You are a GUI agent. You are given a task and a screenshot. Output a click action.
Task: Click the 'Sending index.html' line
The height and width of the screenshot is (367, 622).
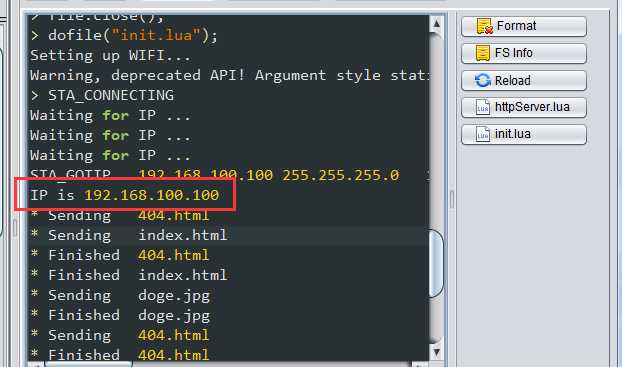click(129, 235)
